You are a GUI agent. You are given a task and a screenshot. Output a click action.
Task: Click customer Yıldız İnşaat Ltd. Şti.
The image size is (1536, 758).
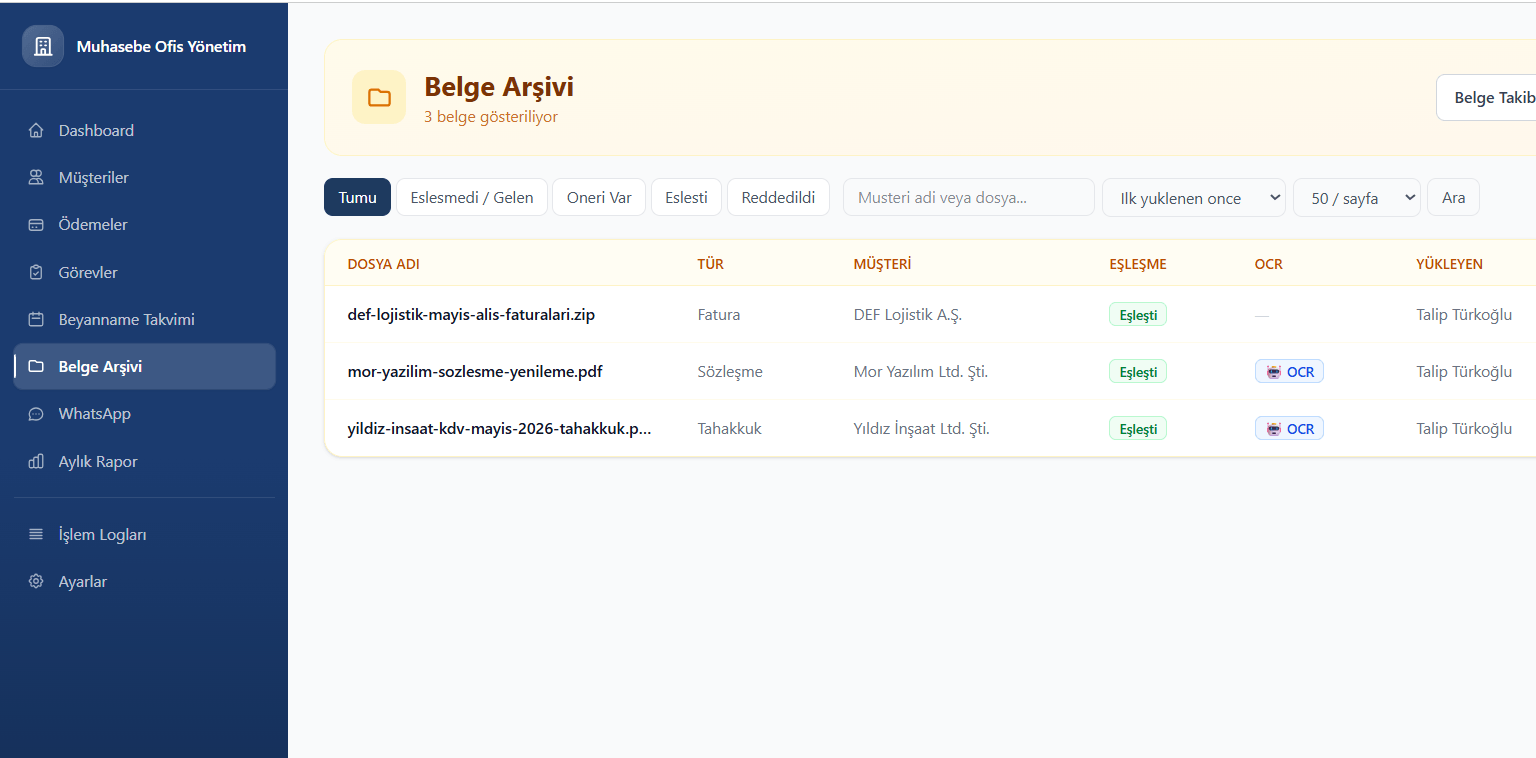922,429
